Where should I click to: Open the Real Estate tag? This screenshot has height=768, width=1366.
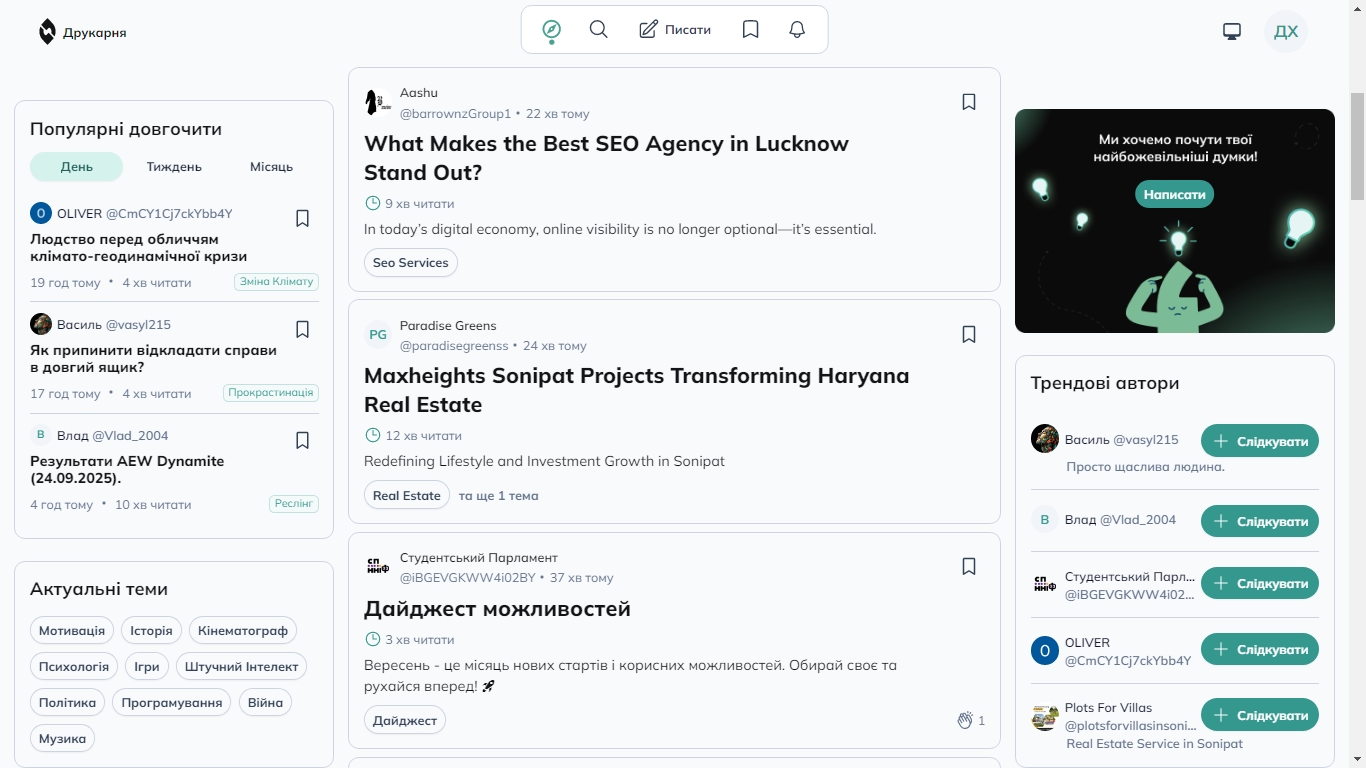(407, 495)
